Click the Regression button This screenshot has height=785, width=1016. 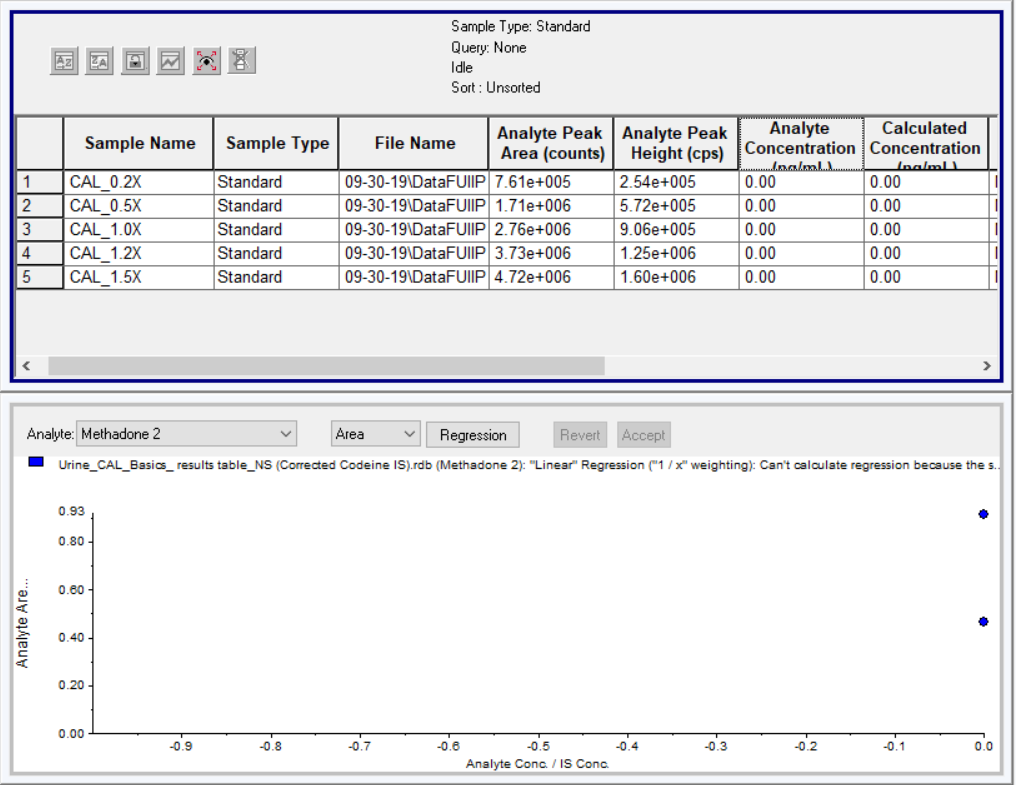[473, 435]
